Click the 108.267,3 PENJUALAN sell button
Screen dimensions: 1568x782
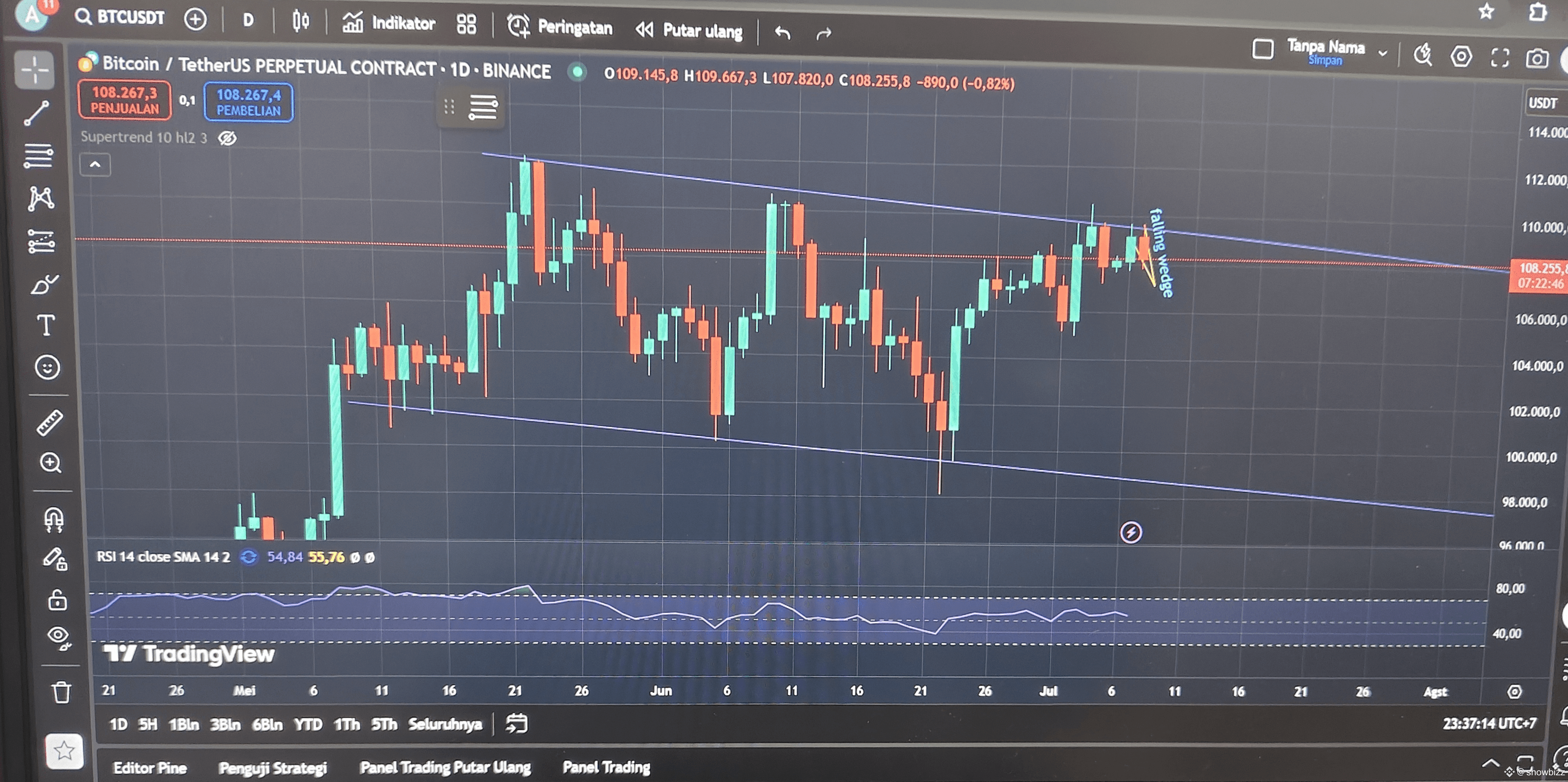(x=124, y=100)
